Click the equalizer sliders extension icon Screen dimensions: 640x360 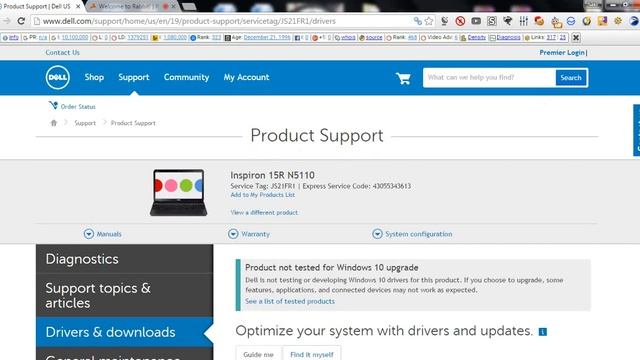click(524, 21)
